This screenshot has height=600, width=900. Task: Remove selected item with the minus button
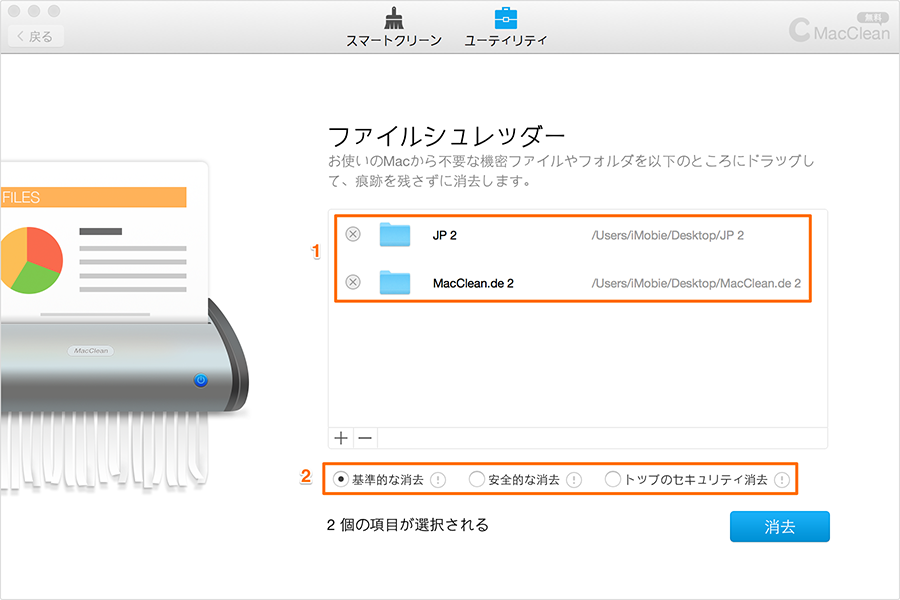pos(365,438)
